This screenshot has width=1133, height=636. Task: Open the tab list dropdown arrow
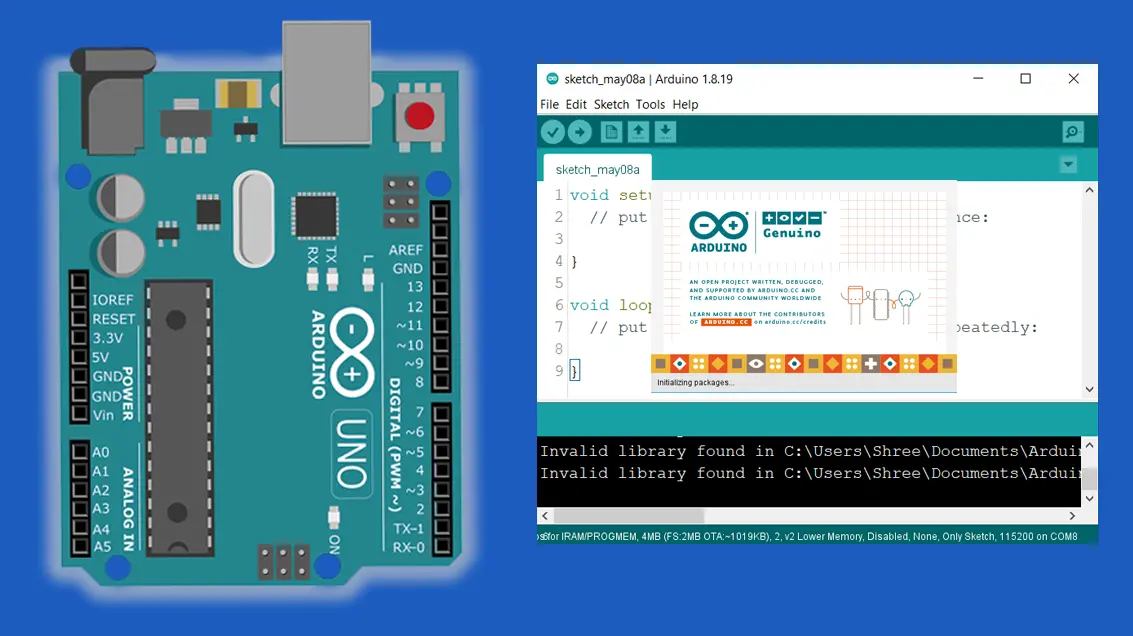(x=1068, y=164)
